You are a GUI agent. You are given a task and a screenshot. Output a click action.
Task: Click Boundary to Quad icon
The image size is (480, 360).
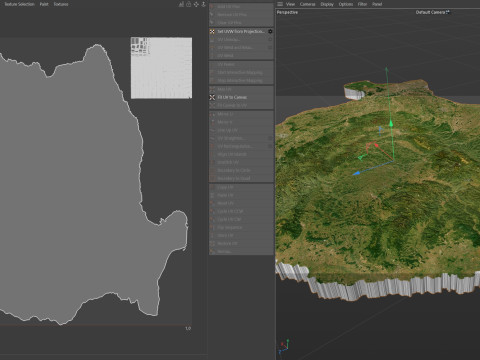point(212,178)
